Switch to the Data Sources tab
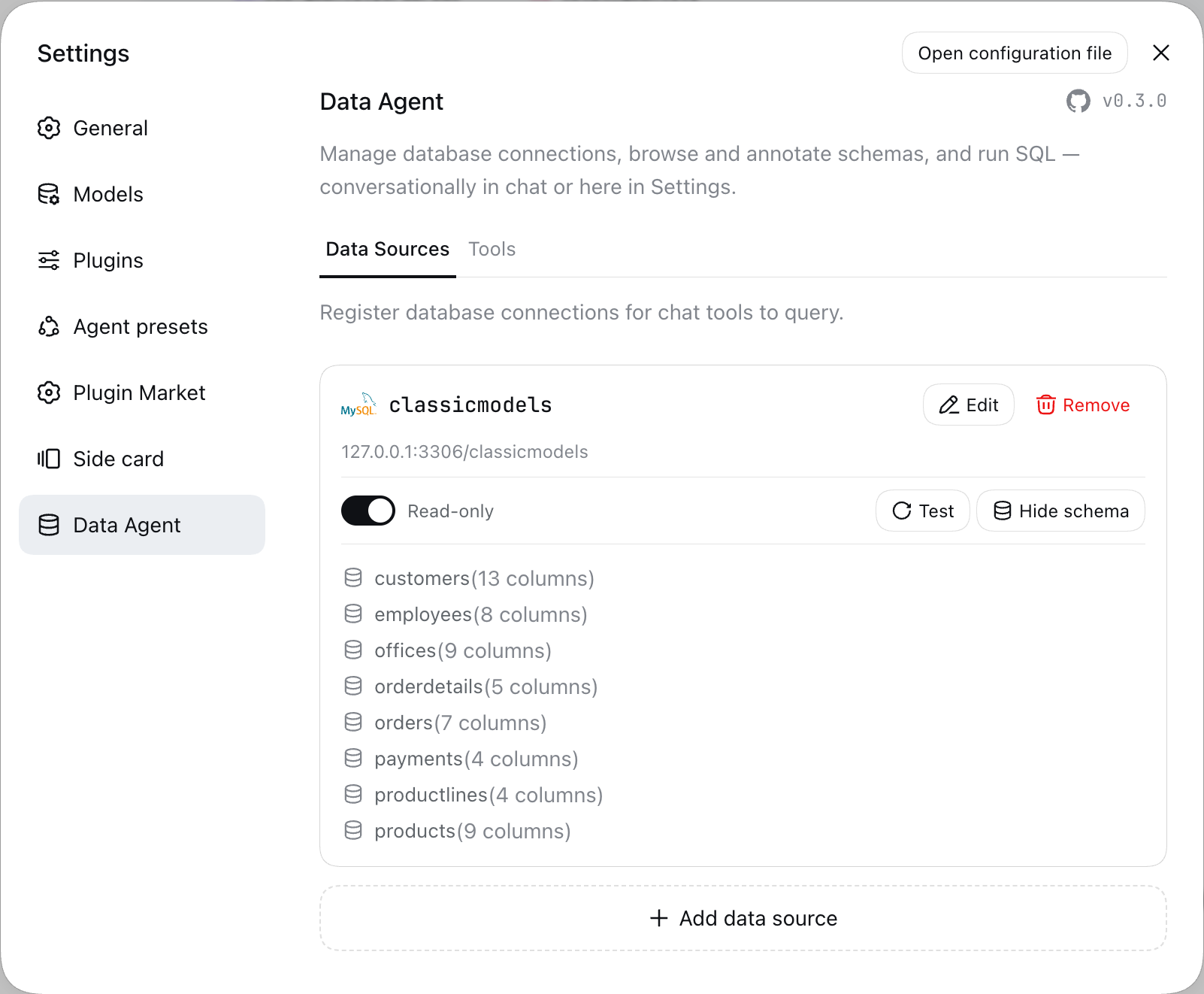Screen dimensions: 1204x994 (388, 250)
